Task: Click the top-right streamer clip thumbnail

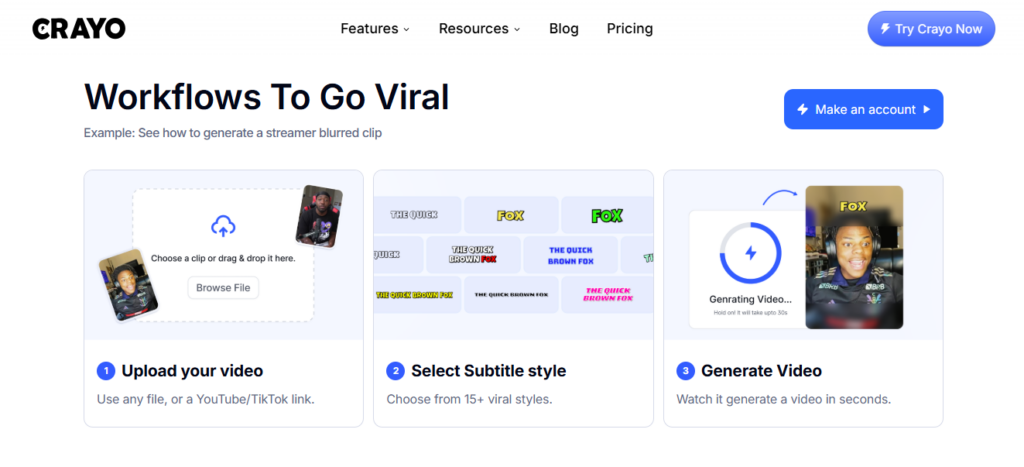Action: click(x=319, y=215)
